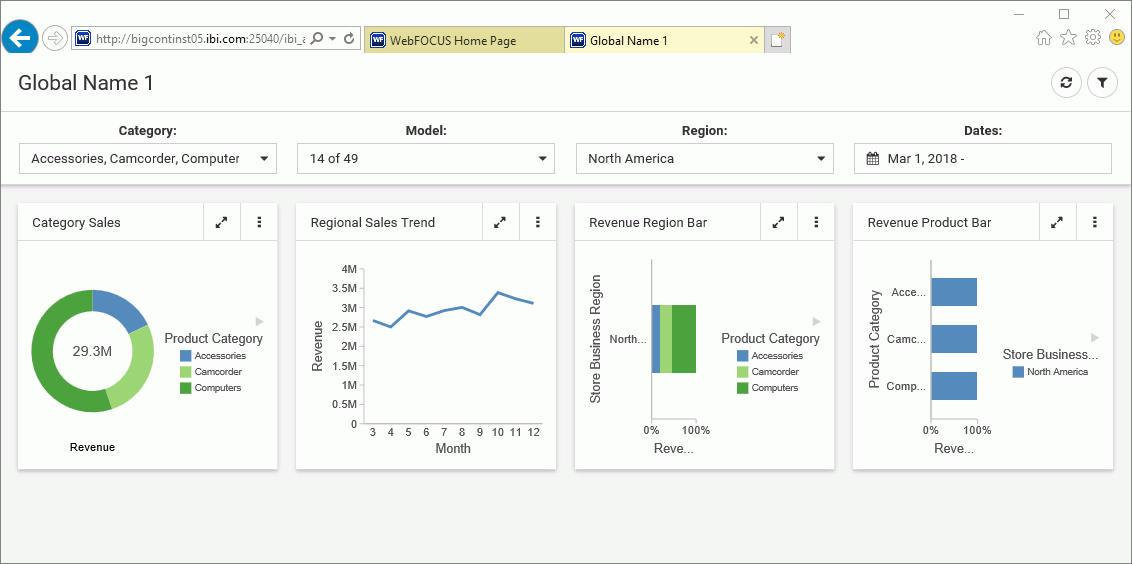Image resolution: width=1132 pixels, height=564 pixels.
Task: Expand the Region dropdown for North America
Action: (704, 158)
